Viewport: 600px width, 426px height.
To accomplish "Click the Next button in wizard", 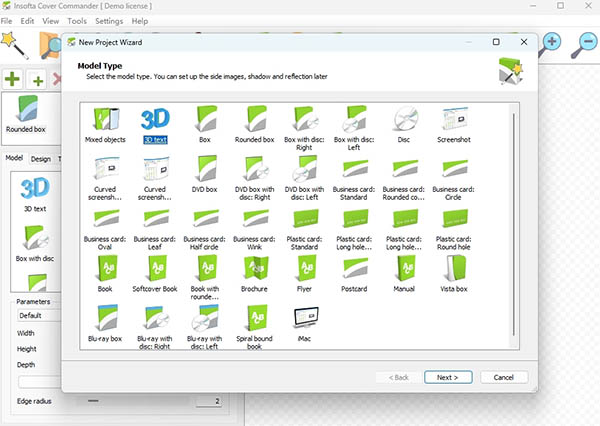I will pyautogui.click(x=448, y=377).
